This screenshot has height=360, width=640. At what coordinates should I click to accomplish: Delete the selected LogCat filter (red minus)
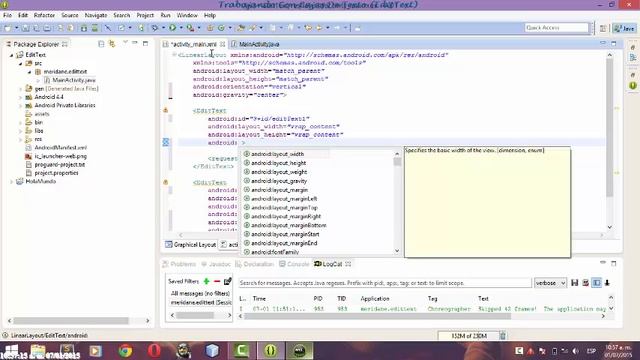(x=217, y=281)
